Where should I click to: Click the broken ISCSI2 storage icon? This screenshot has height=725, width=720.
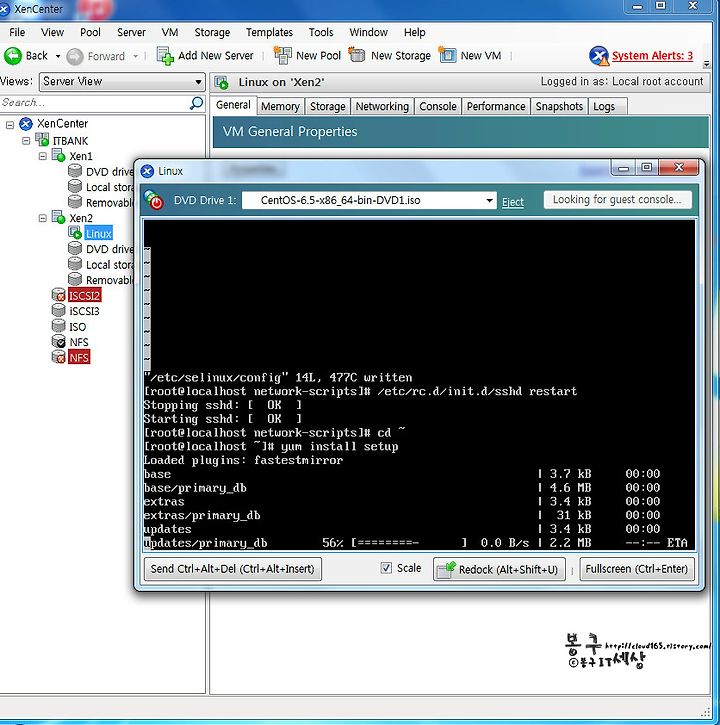[x=59, y=295]
